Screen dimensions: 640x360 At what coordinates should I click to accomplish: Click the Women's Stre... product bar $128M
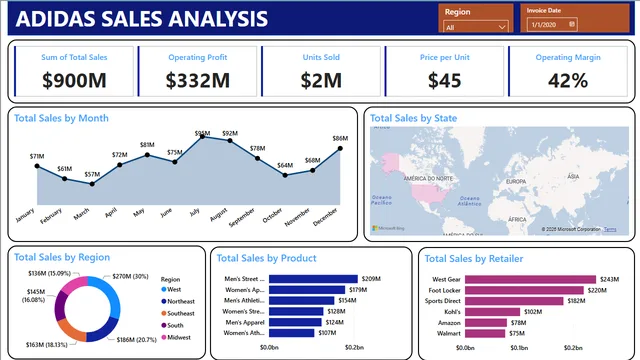pyautogui.click(x=296, y=311)
